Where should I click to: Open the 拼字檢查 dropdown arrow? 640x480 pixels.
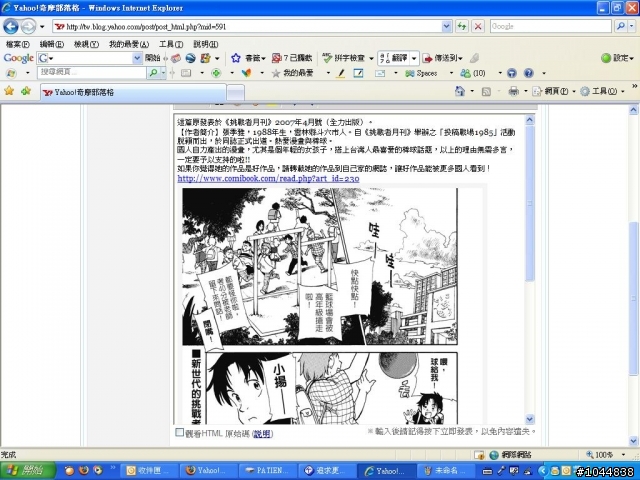pyautogui.click(x=371, y=58)
